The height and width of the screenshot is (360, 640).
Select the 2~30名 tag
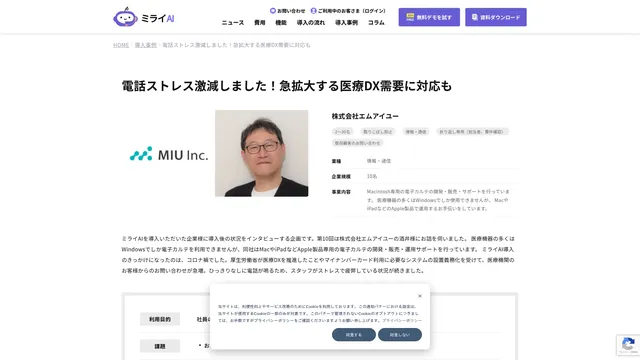(x=342, y=131)
